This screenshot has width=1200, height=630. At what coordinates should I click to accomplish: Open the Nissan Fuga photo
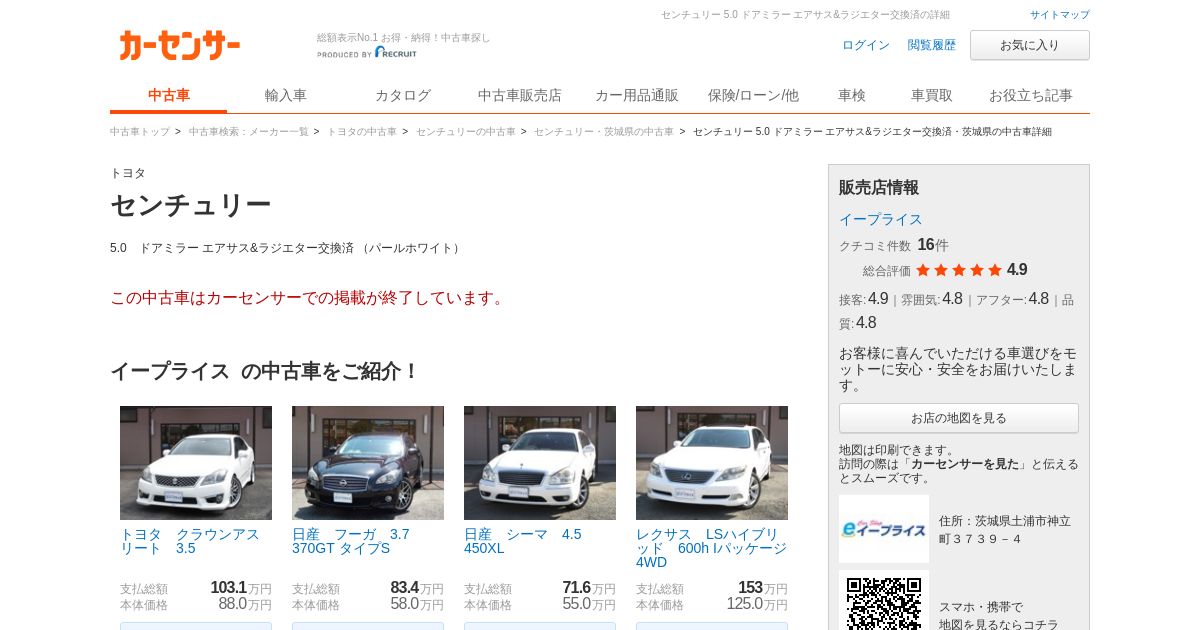[x=368, y=463]
